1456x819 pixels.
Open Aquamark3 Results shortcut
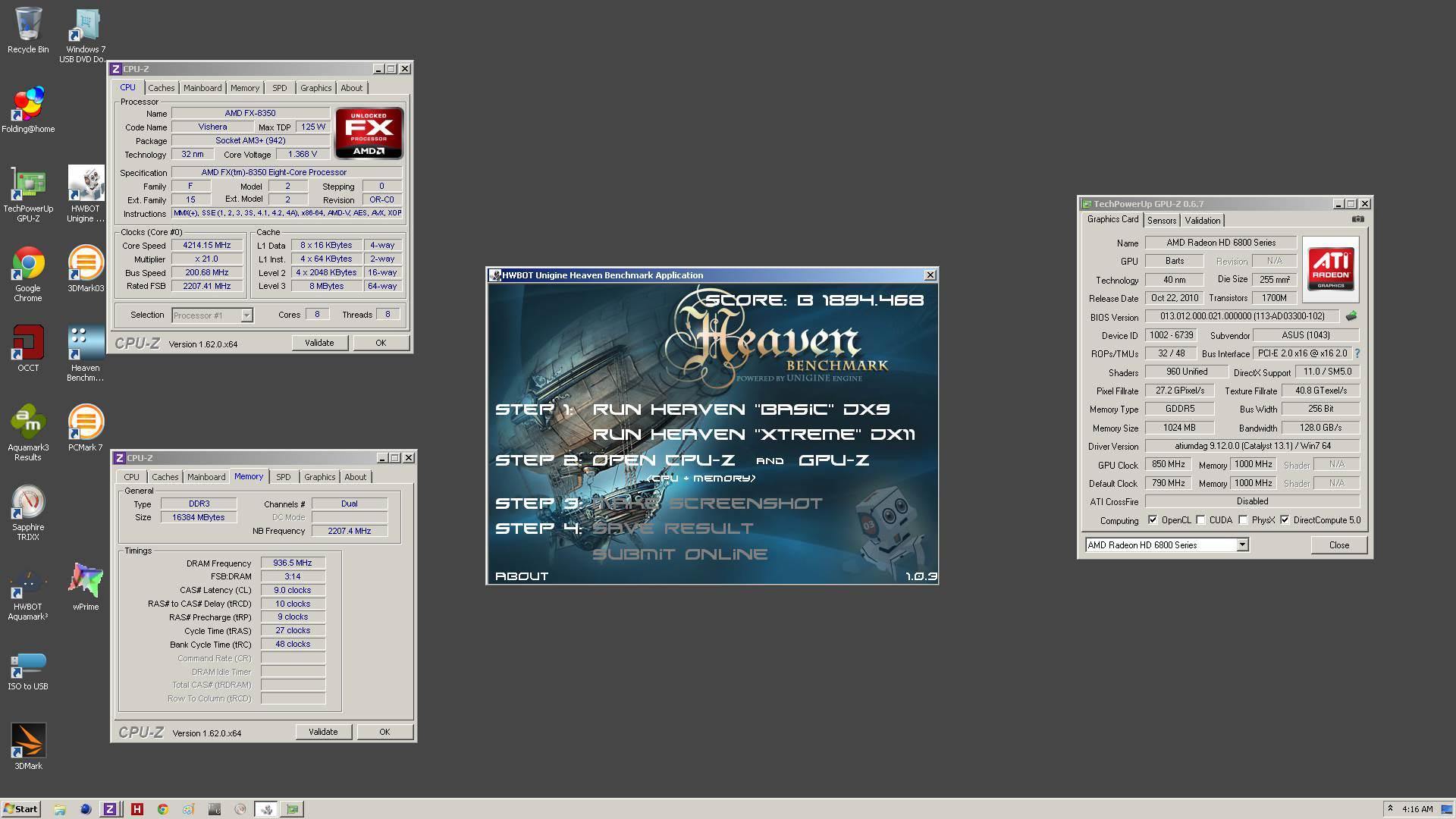coord(28,433)
